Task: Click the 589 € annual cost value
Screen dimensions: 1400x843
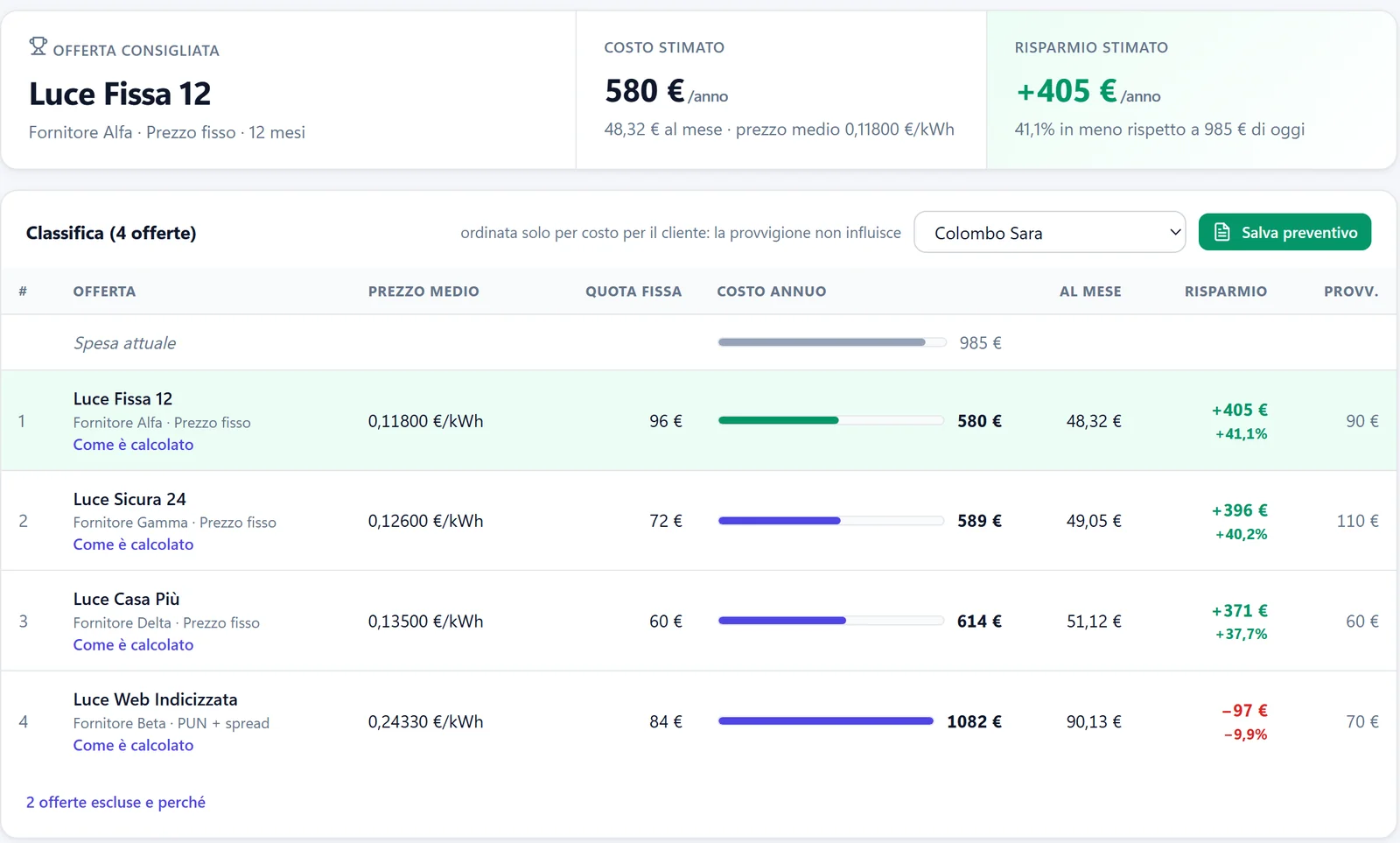Action: pyautogui.click(x=979, y=521)
